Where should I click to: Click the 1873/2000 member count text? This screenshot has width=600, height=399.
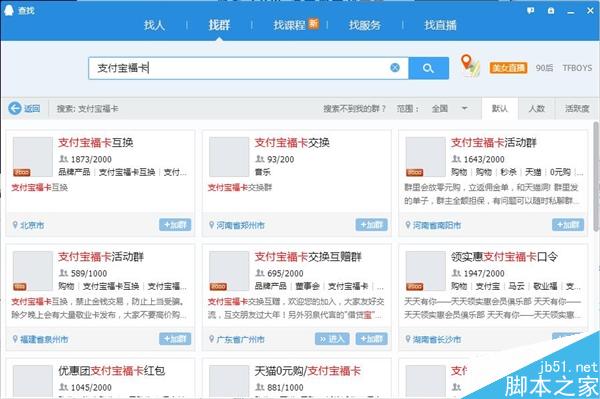[91, 159]
